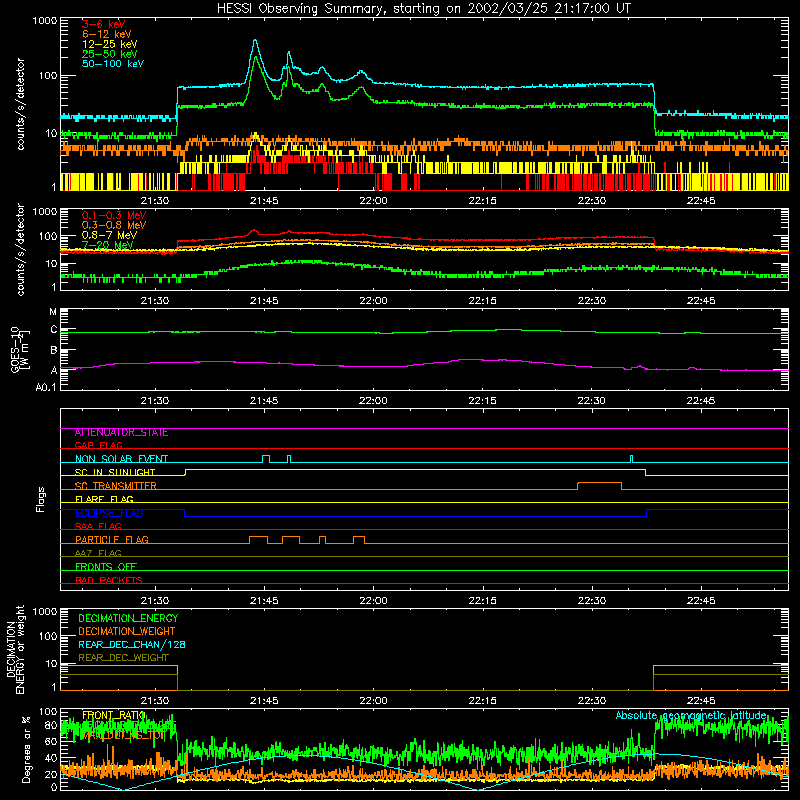Select the 7-20 MeV legend entry
800x800 pixels.
tap(108, 245)
